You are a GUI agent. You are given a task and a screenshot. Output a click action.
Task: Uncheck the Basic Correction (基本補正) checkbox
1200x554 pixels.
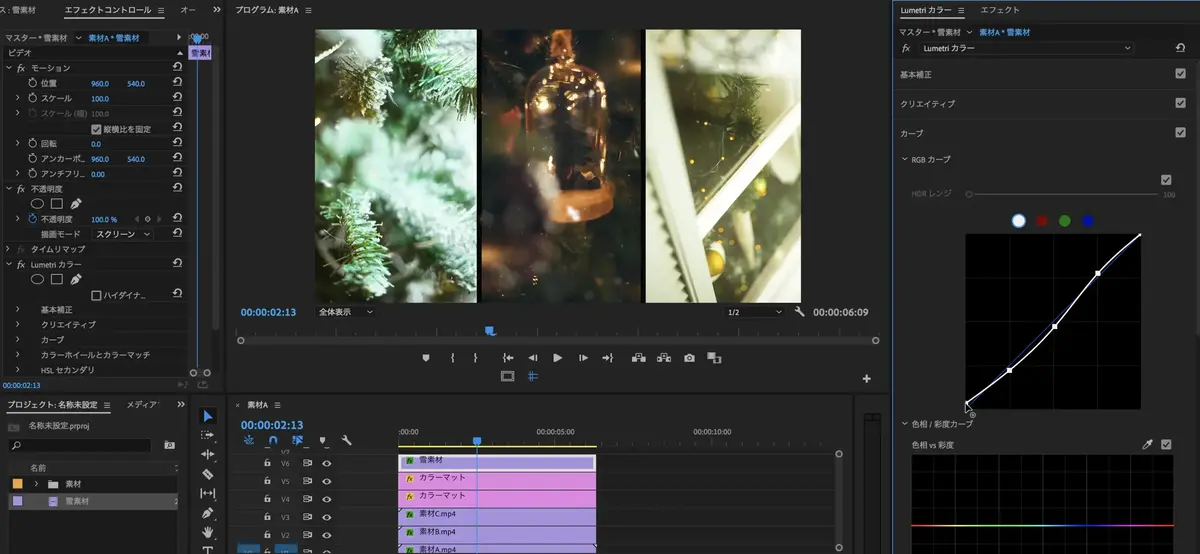click(x=1180, y=74)
